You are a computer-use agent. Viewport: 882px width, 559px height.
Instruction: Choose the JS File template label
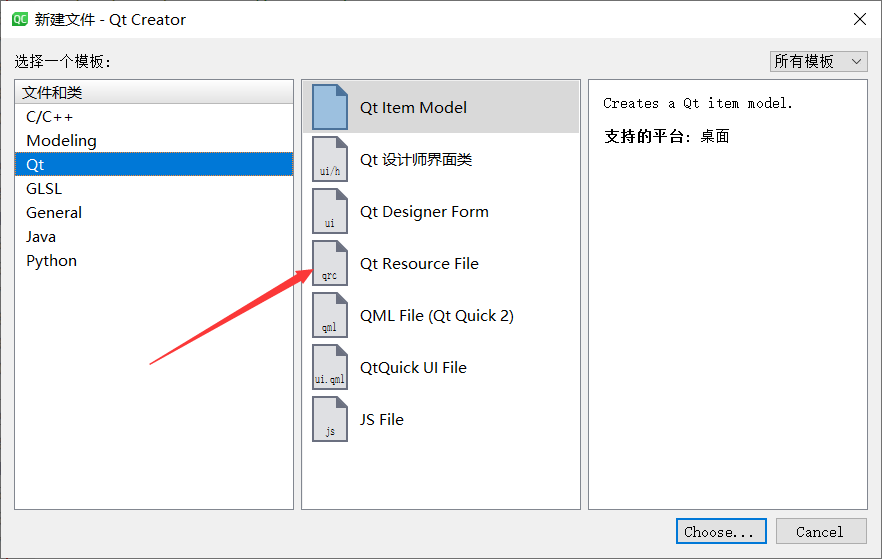pos(382,420)
